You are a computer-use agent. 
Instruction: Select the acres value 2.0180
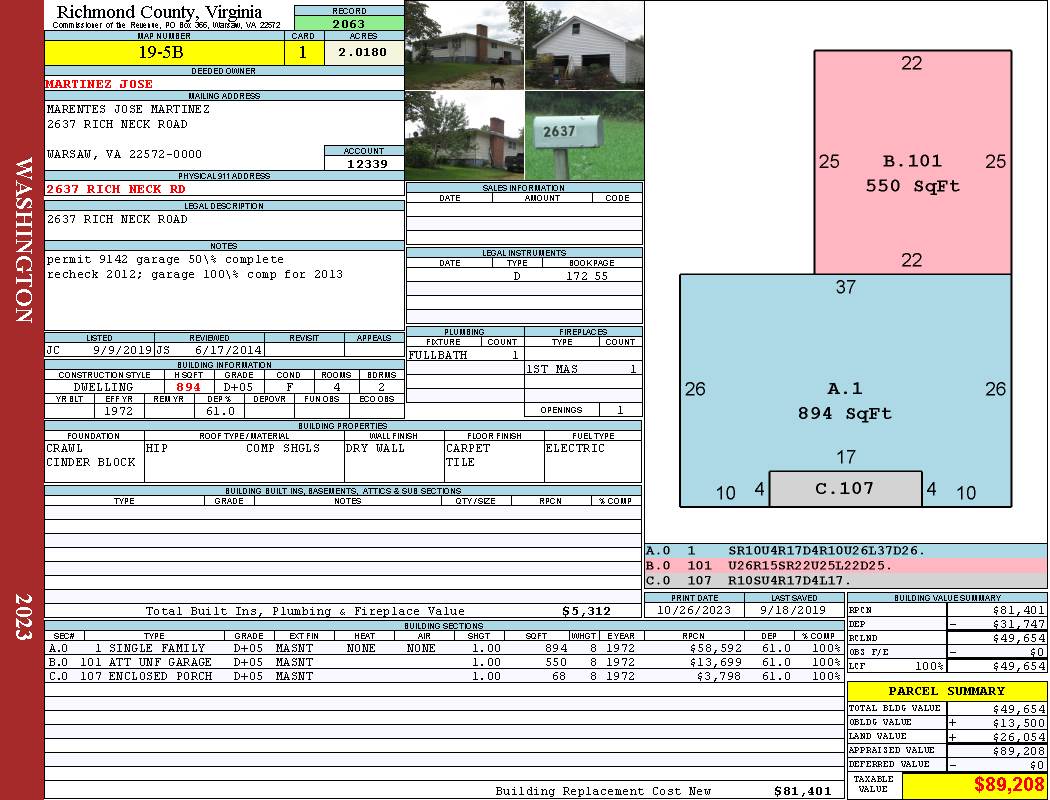point(364,52)
